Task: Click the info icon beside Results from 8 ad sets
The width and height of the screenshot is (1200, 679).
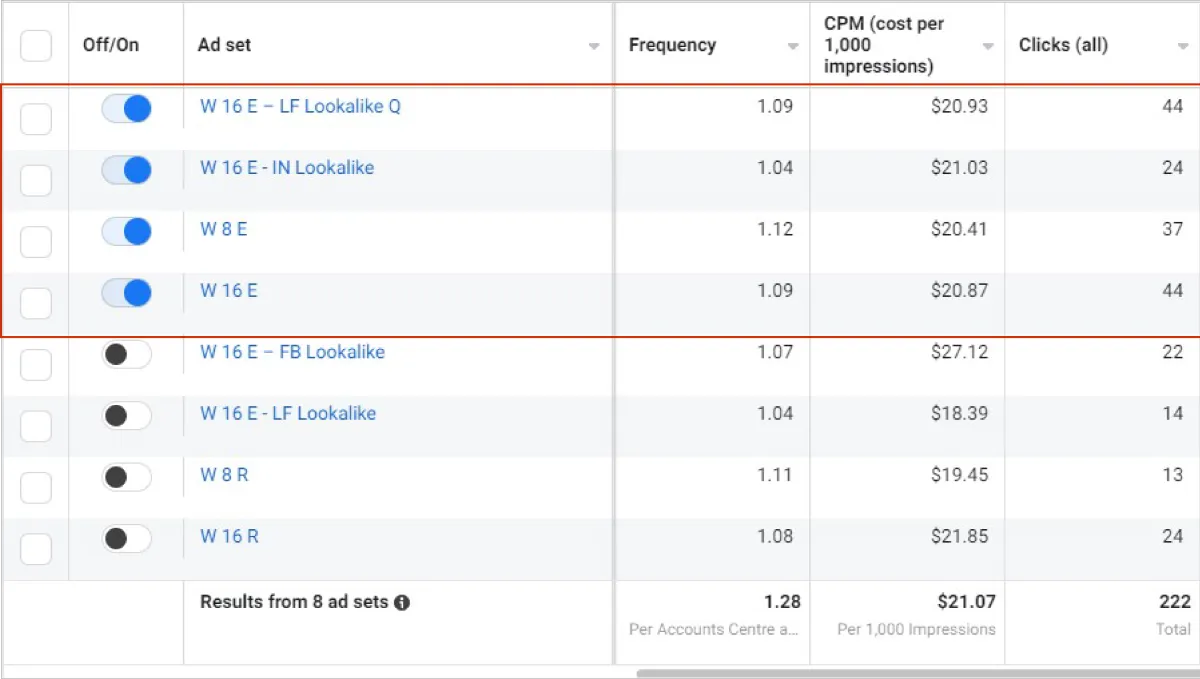Action: point(402,603)
